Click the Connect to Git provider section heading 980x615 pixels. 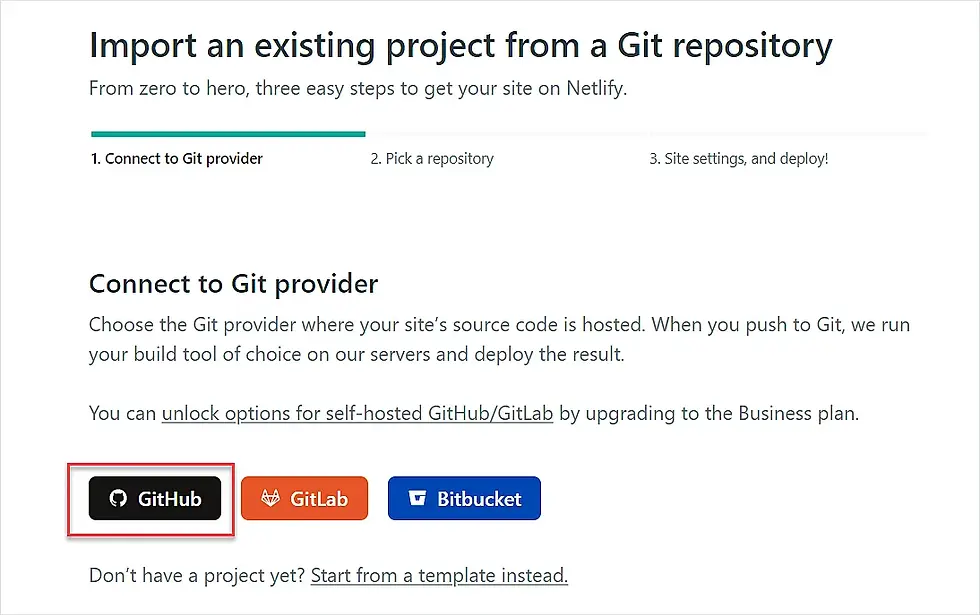click(233, 284)
